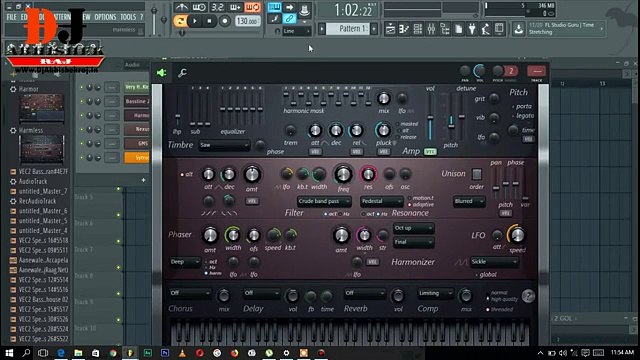The image size is (640, 360).
Task: Select Harmless preset thumbnail in browser
Action: pos(41,149)
